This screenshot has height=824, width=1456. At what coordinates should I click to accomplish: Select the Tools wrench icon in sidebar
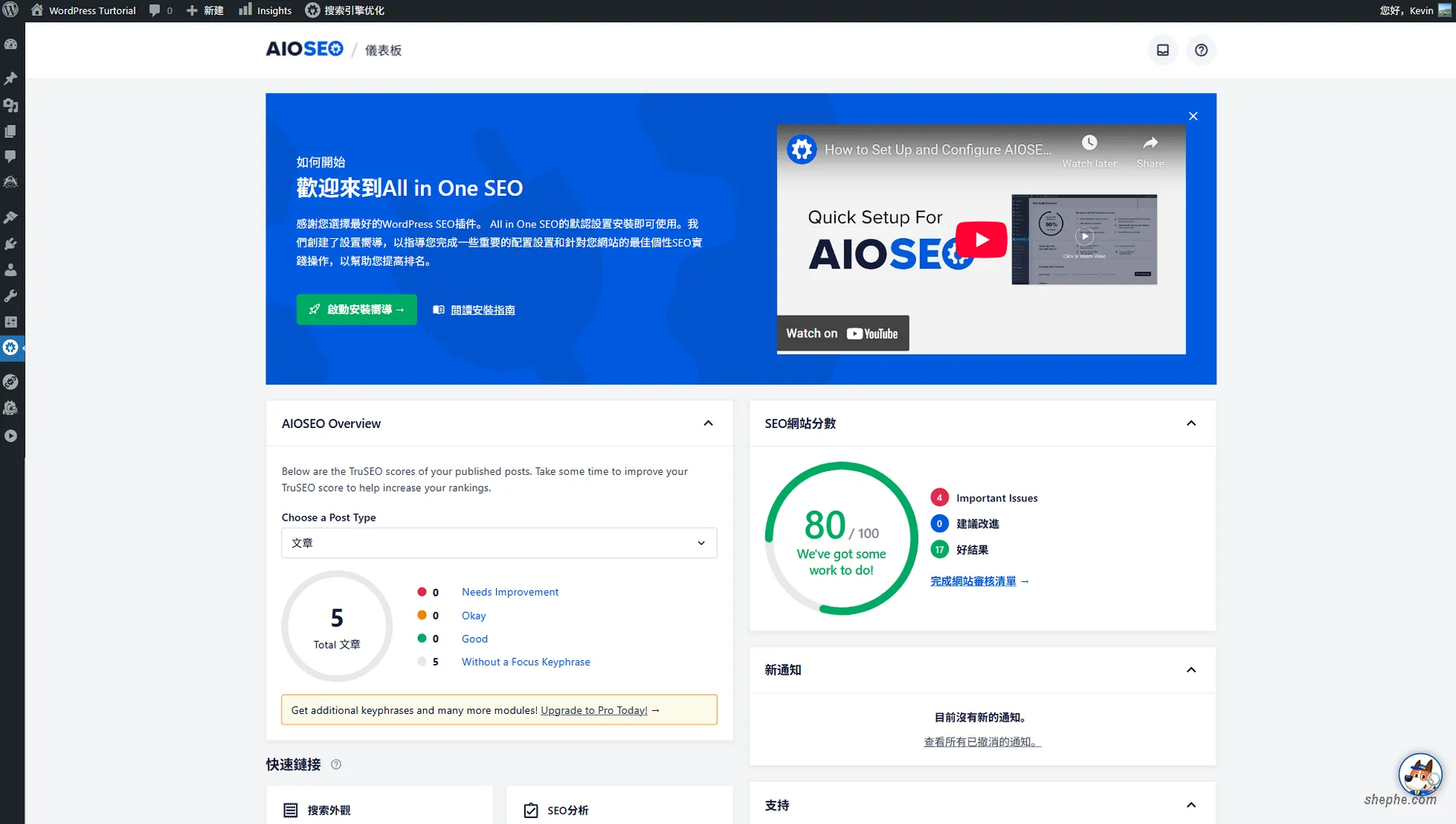pos(11,296)
